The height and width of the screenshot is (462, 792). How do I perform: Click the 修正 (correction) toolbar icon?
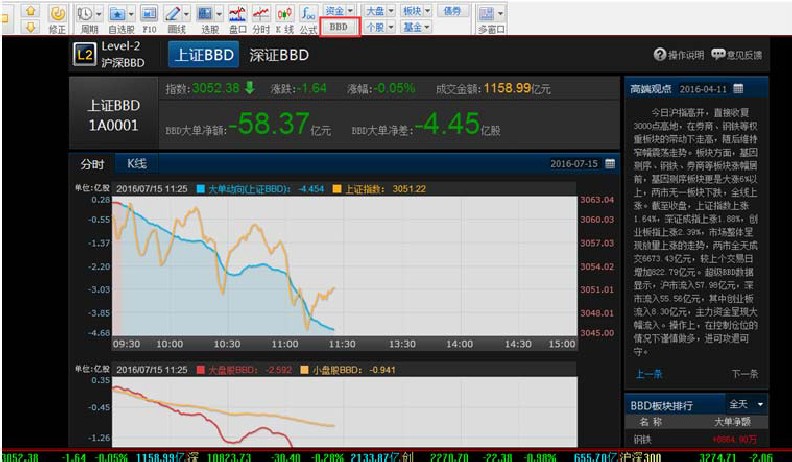click(x=58, y=18)
